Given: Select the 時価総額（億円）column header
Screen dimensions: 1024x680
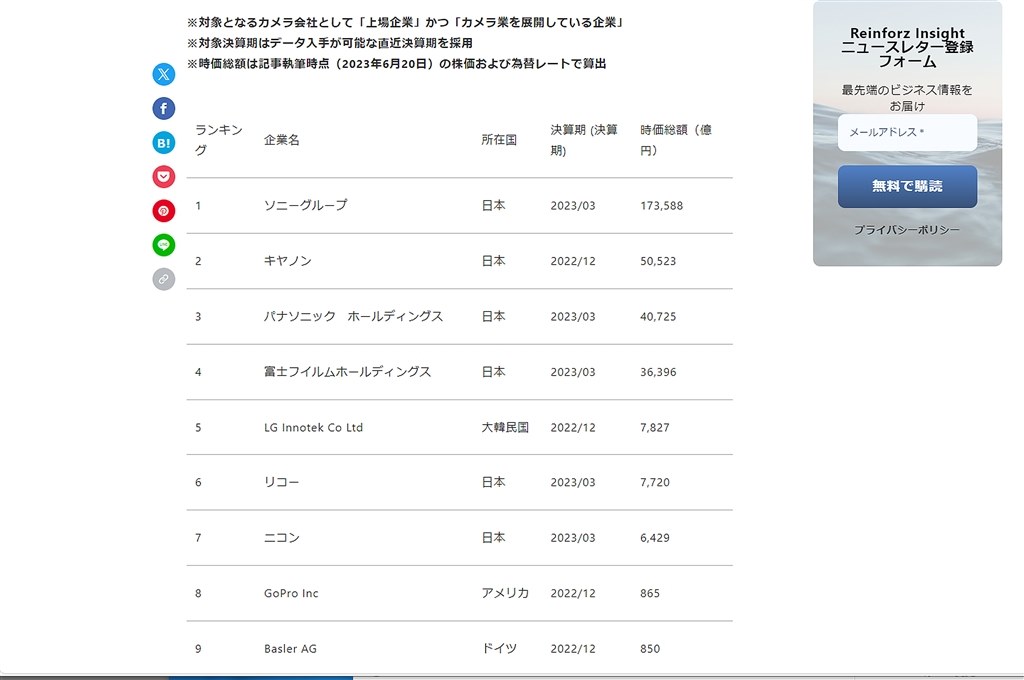Looking at the screenshot, I should [x=676, y=140].
